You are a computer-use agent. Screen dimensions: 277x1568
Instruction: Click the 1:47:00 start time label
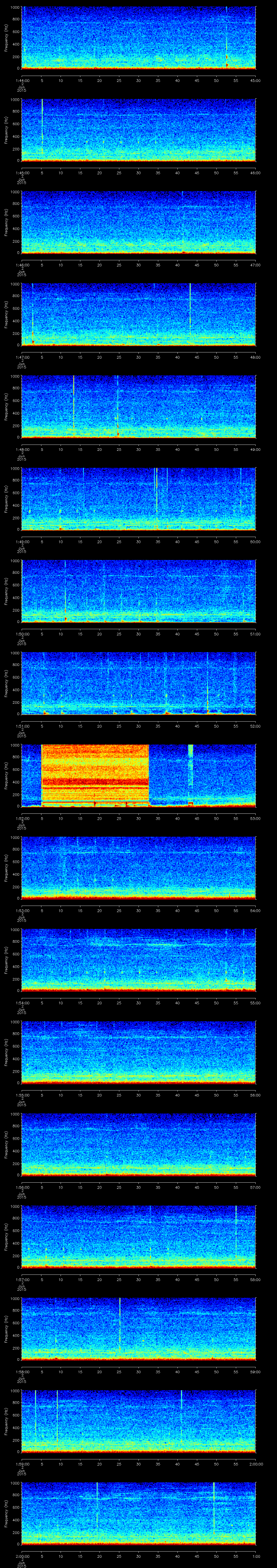(22, 357)
